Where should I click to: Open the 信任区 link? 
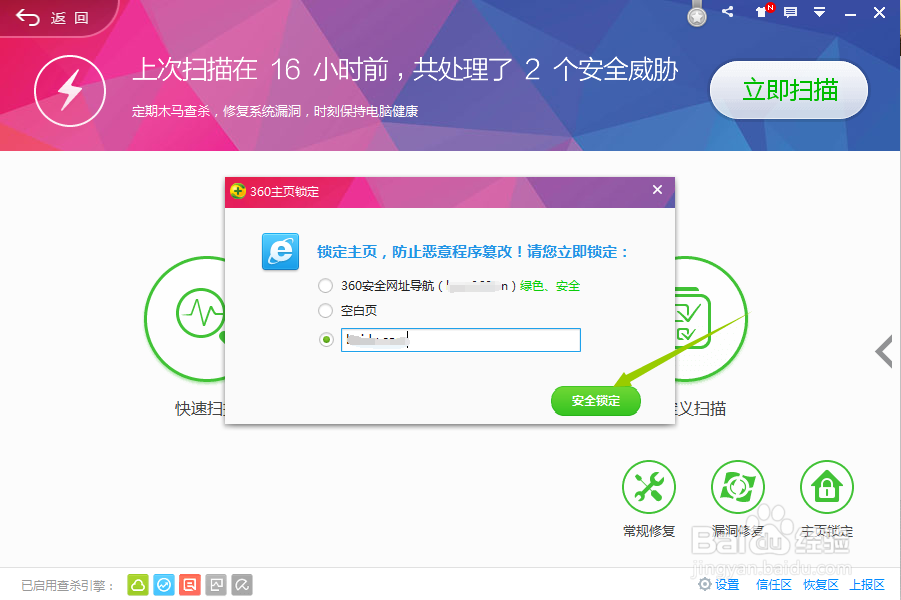click(x=773, y=584)
